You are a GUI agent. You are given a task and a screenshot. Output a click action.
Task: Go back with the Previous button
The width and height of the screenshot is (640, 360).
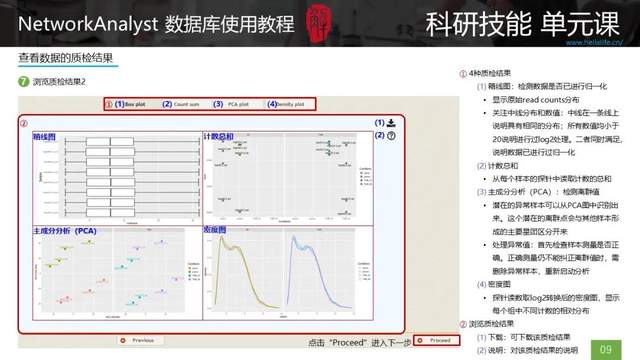point(141,340)
